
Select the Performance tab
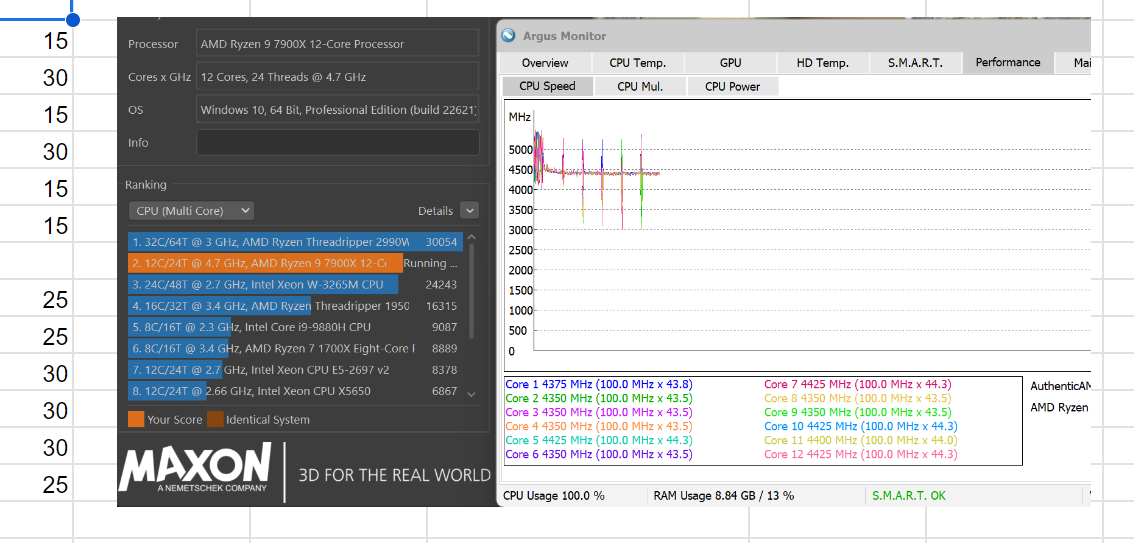click(x=1007, y=62)
